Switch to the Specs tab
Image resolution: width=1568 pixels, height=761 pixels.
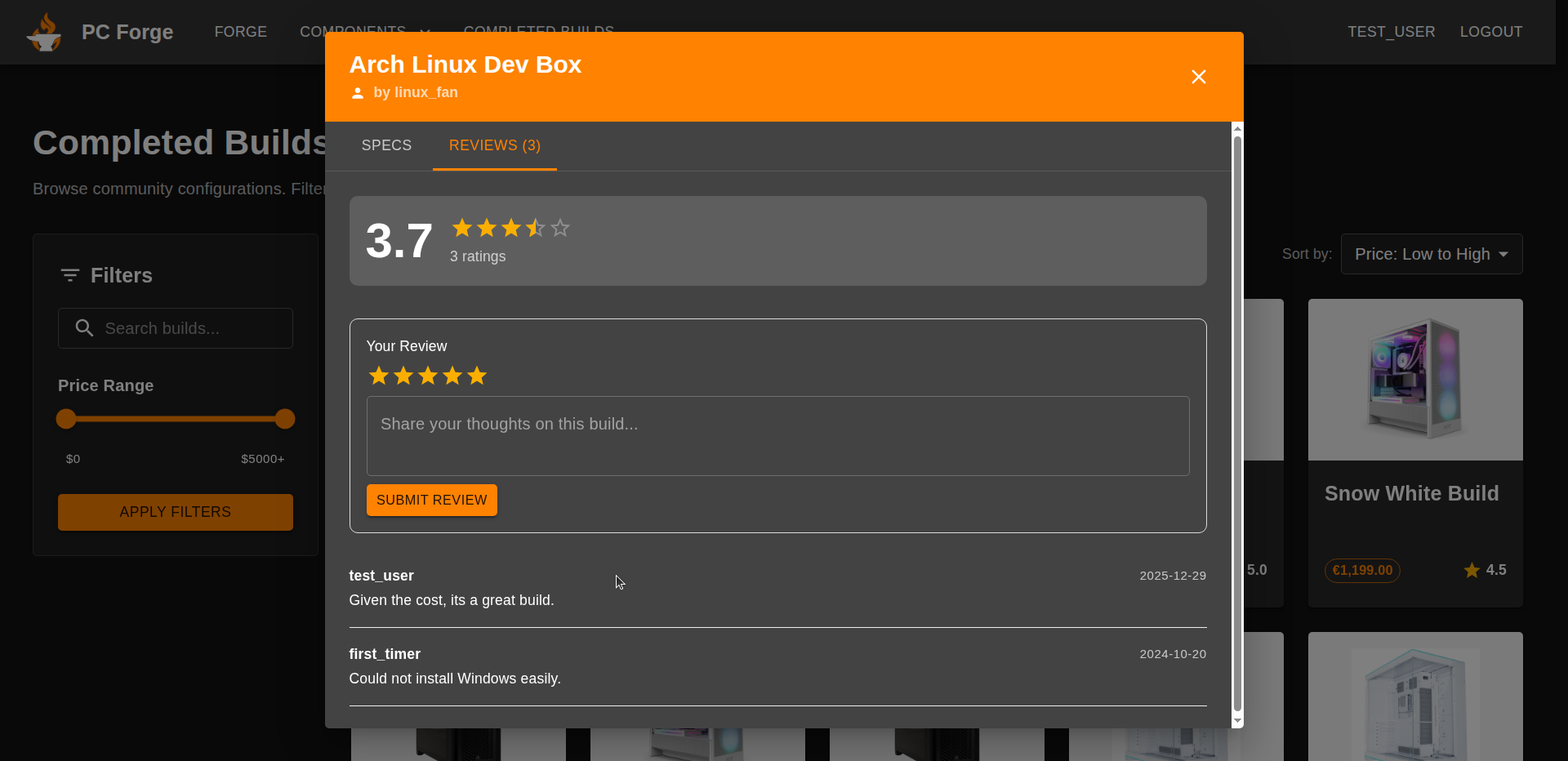pos(386,145)
